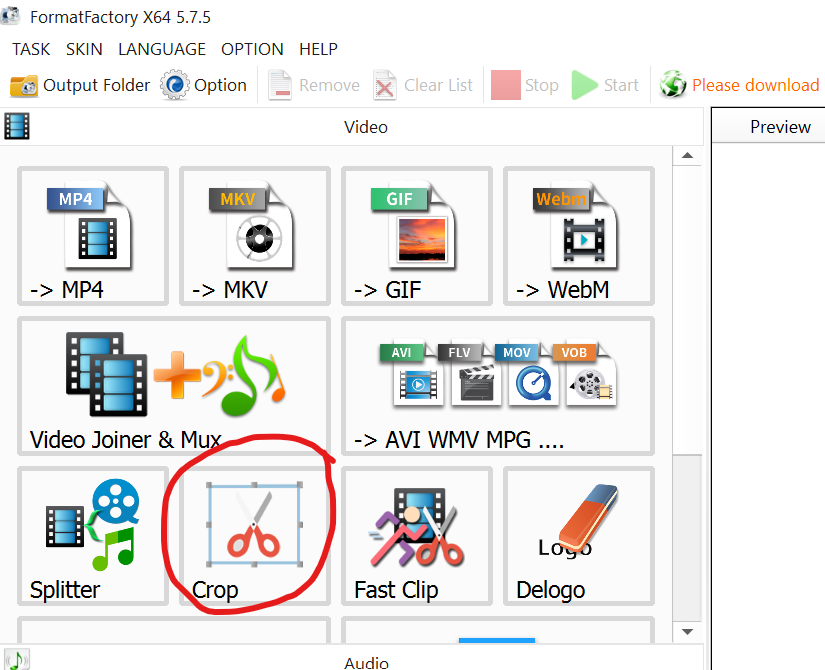Click the Clear List toolbar button
Screen dimensions: 825x670
(x=424, y=85)
